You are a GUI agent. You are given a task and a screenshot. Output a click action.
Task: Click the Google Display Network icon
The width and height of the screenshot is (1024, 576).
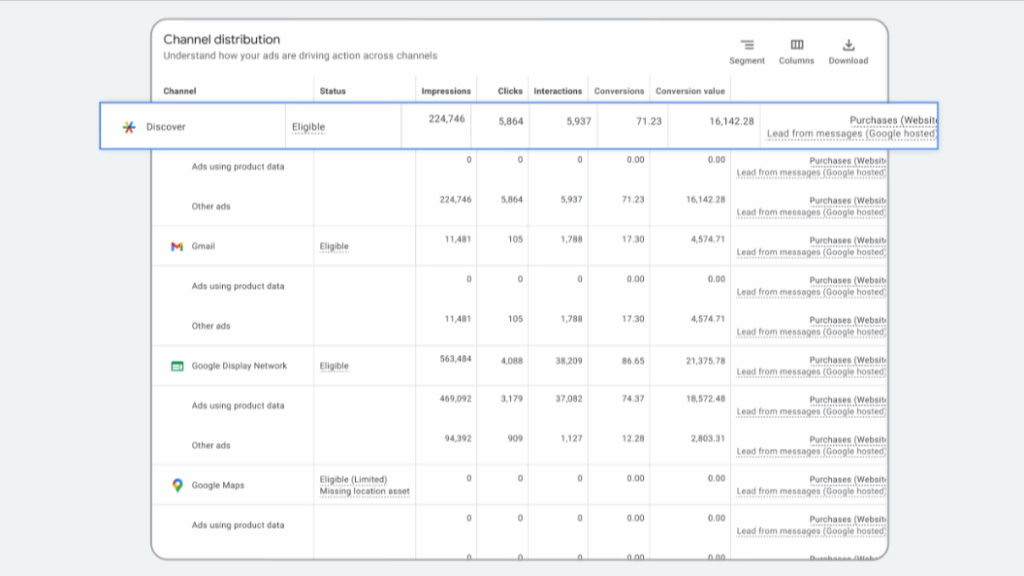click(x=177, y=366)
